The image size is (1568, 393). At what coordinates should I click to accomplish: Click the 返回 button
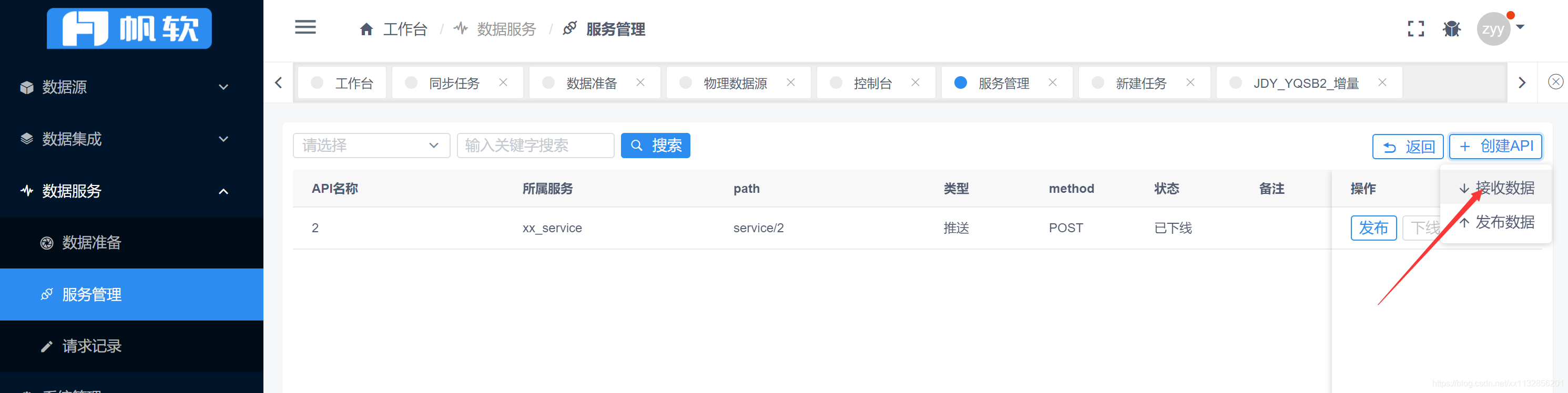(x=1408, y=147)
